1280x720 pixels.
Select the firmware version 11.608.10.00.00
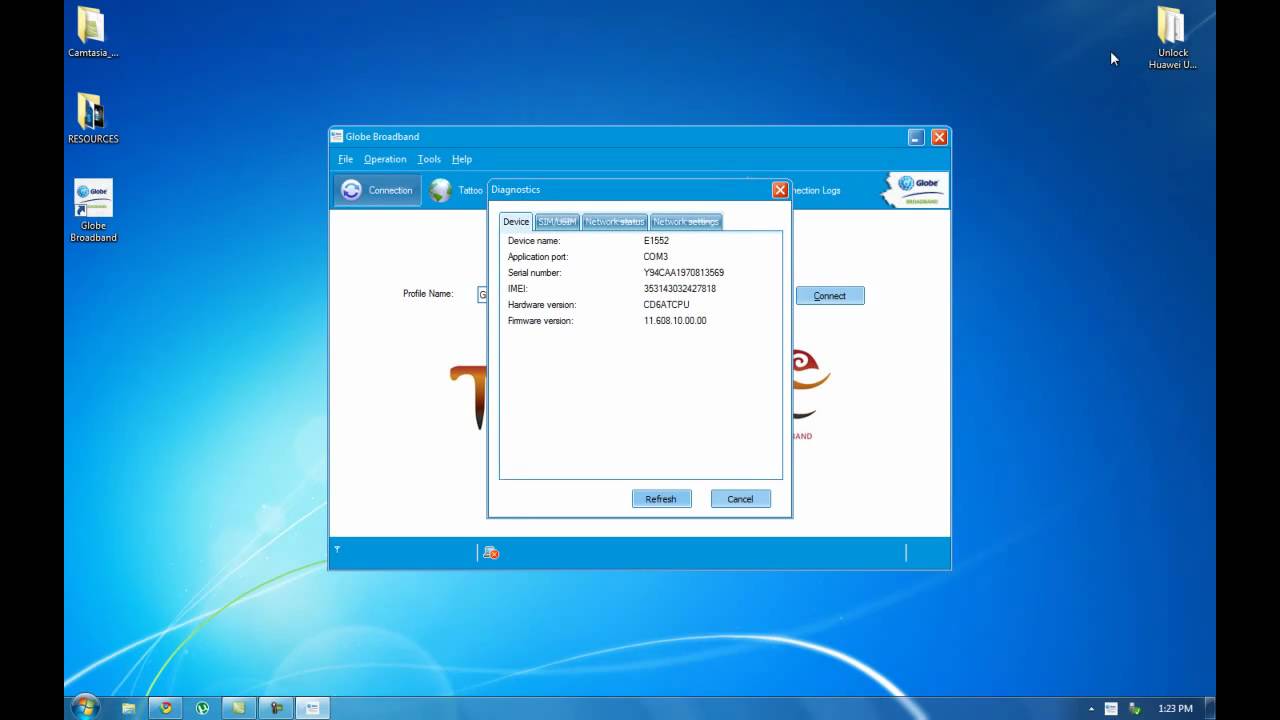point(675,321)
